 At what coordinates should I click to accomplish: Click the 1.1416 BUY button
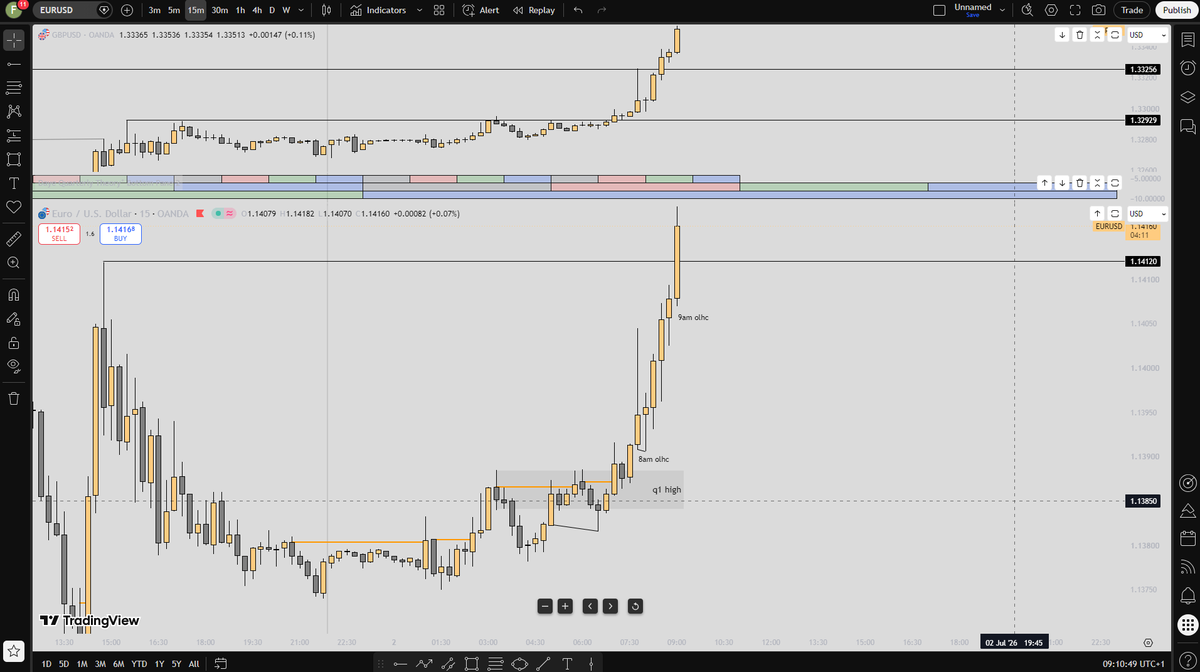[x=120, y=234]
